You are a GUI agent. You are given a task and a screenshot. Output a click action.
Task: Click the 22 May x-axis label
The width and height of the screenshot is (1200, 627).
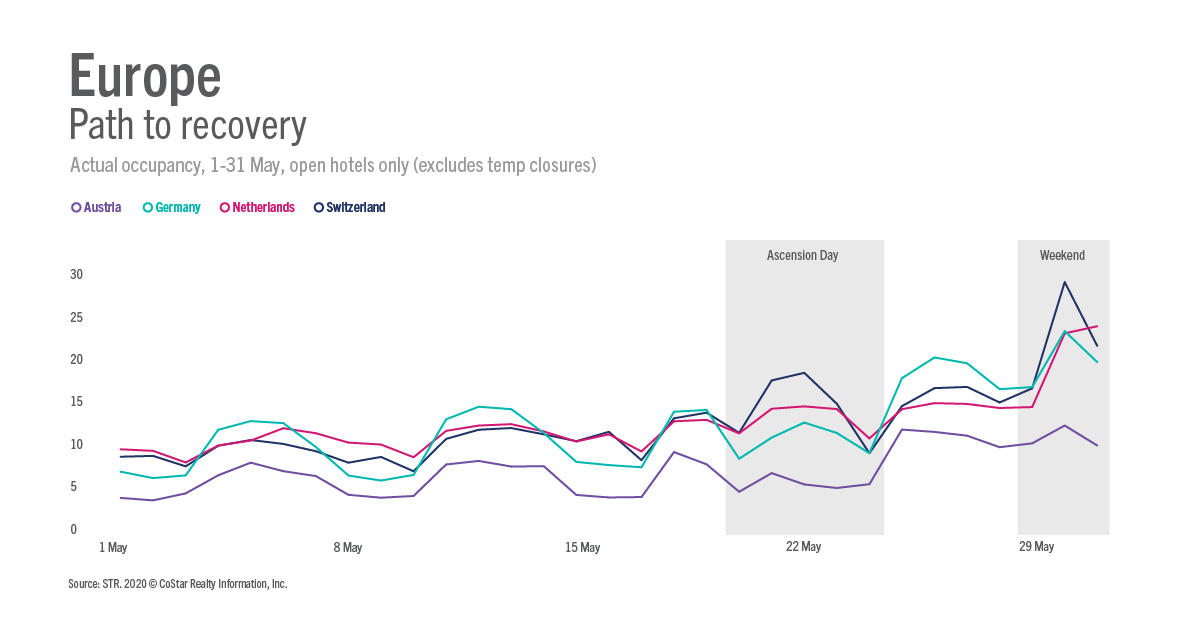pos(803,547)
